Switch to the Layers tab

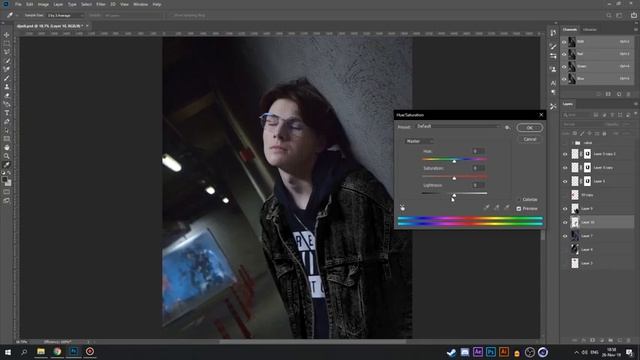pyautogui.click(x=568, y=104)
